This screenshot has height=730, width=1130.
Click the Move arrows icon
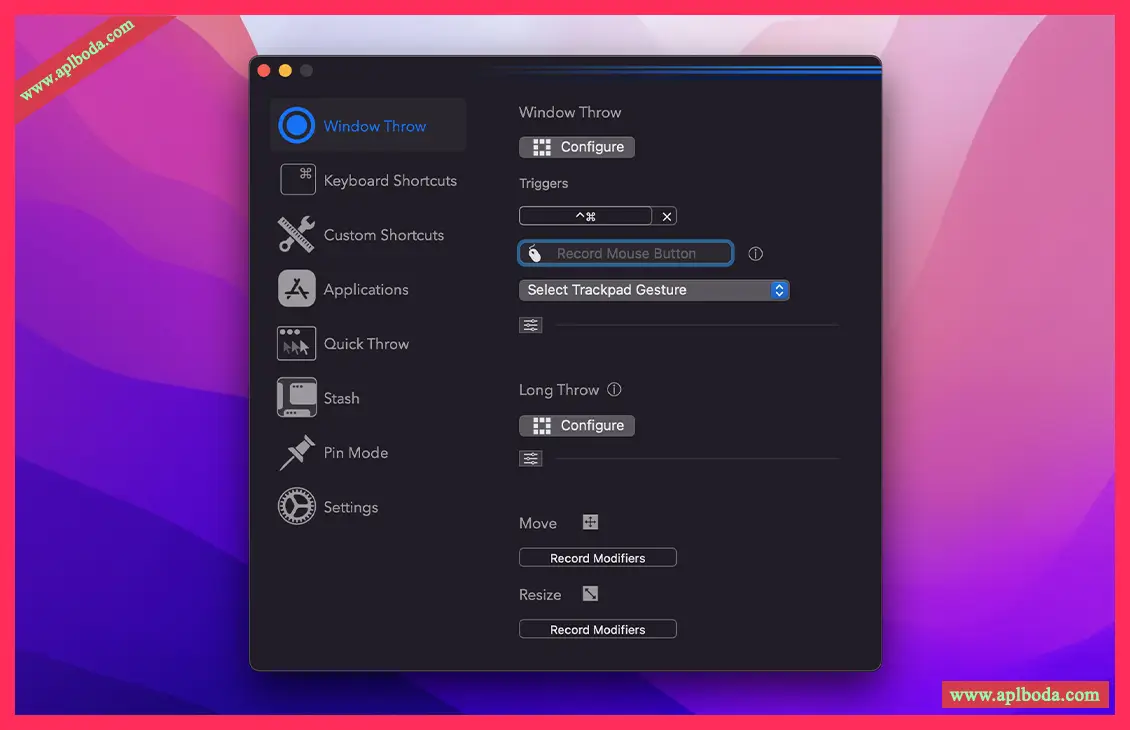click(x=590, y=522)
